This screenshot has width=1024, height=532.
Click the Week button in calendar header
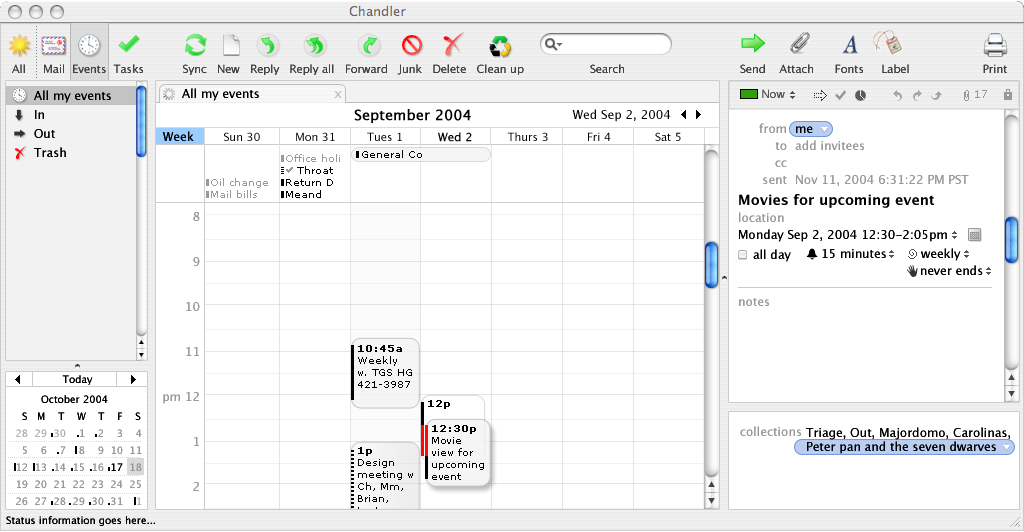coord(179,137)
